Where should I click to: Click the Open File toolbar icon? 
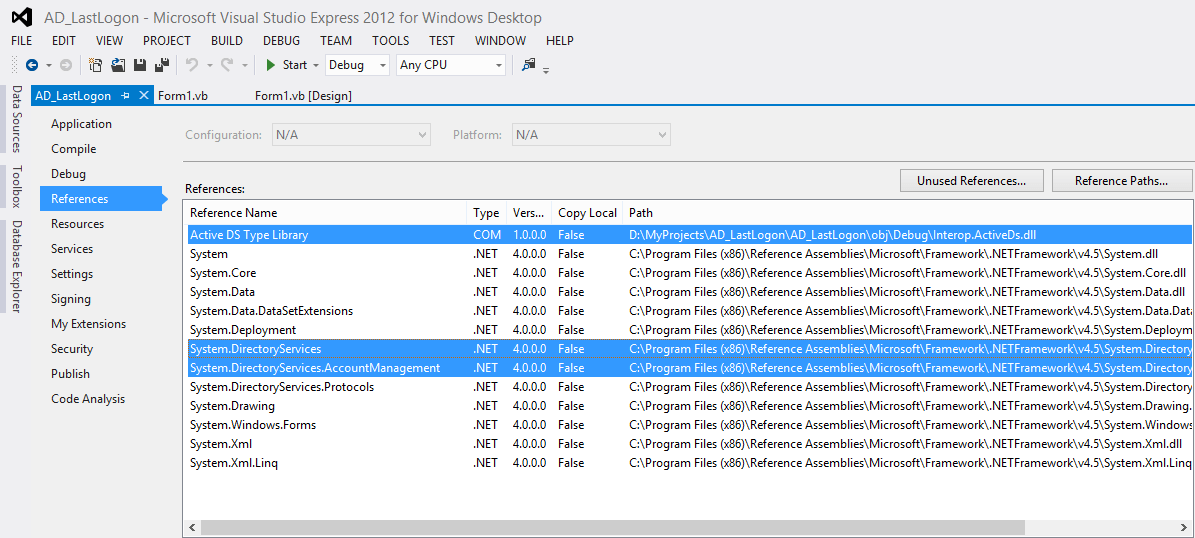(118, 66)
